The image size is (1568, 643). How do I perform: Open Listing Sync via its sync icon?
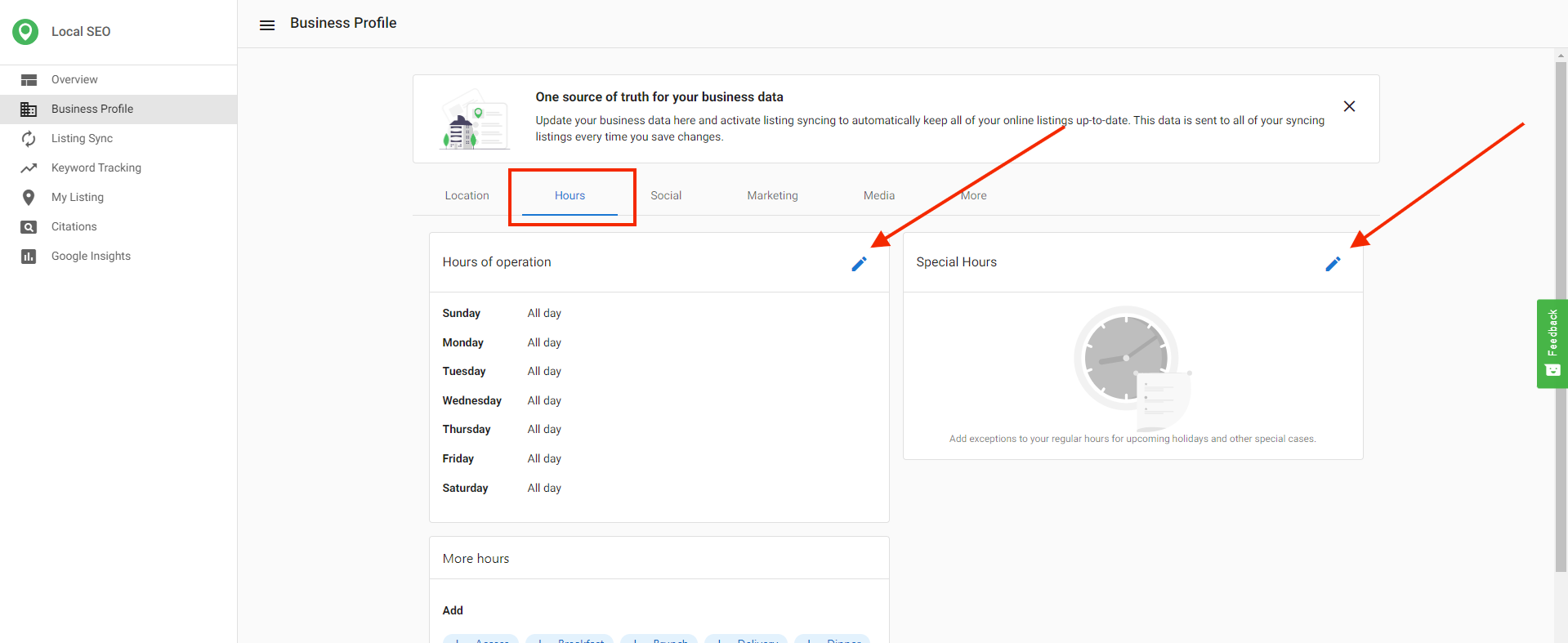click(x=29, y=139)
